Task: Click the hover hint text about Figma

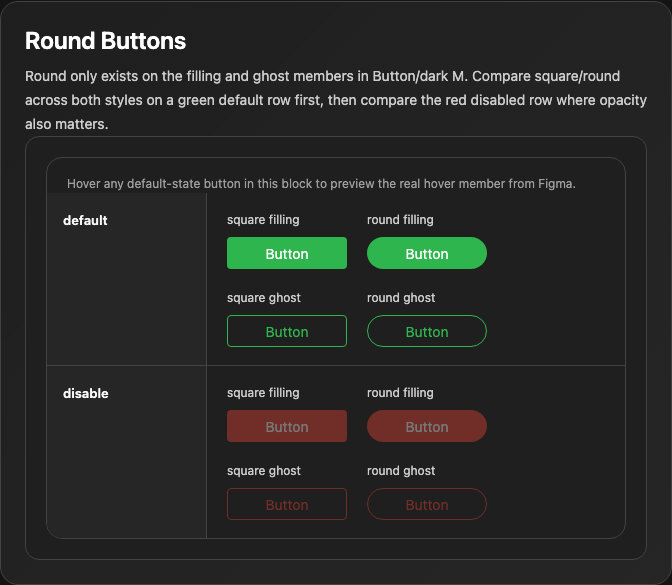Action: (321, 184)
